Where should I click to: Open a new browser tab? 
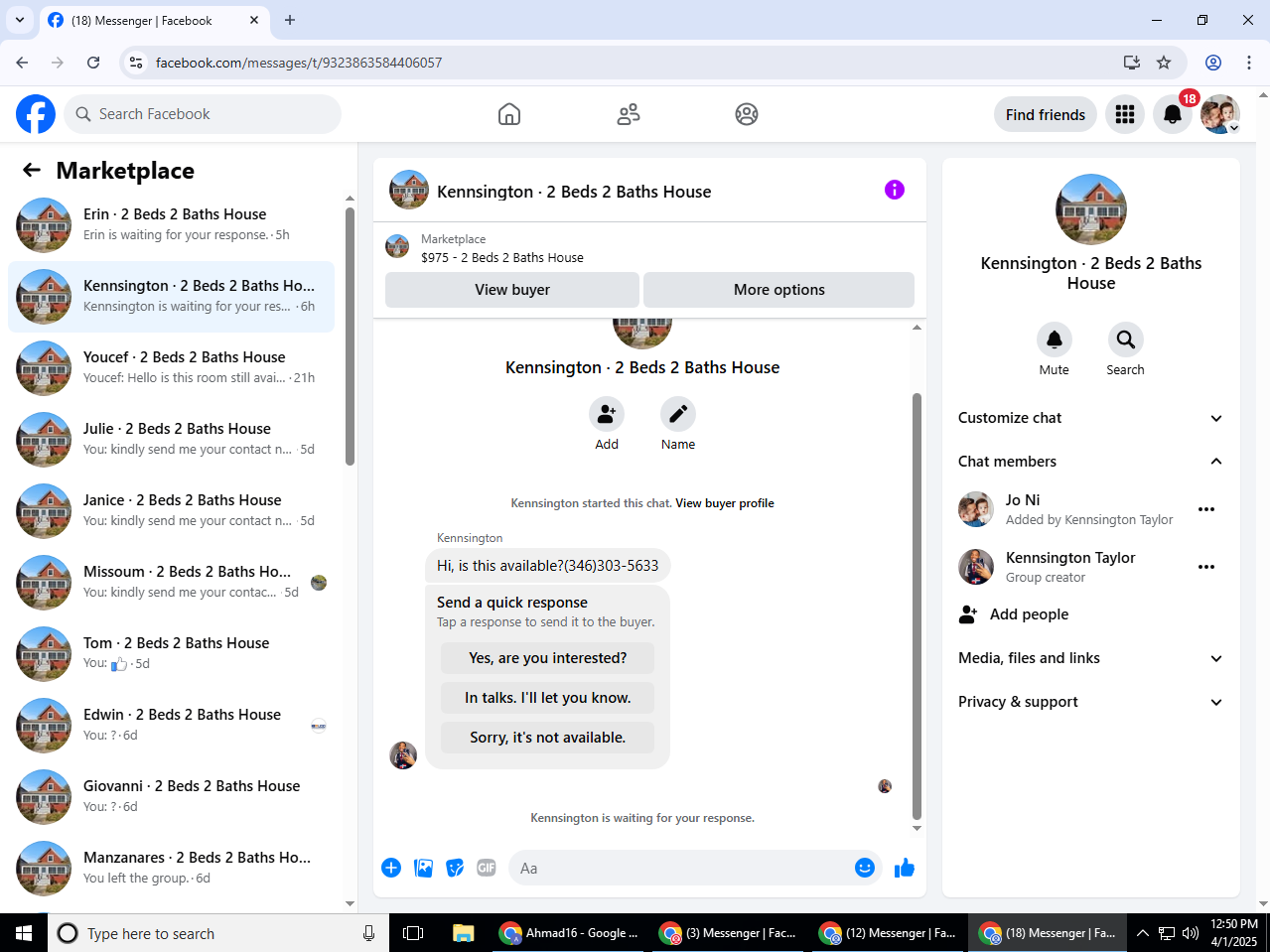click(290, 20)
